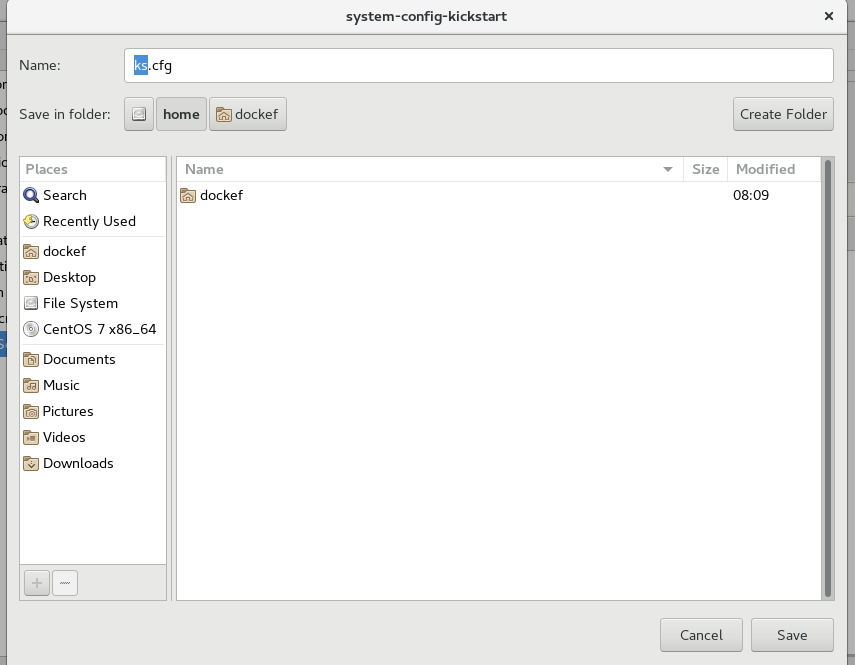The height and width of the screenshot is (665, 855).
Task: Select Recently Used label in Places
Action: click(89, 221)
